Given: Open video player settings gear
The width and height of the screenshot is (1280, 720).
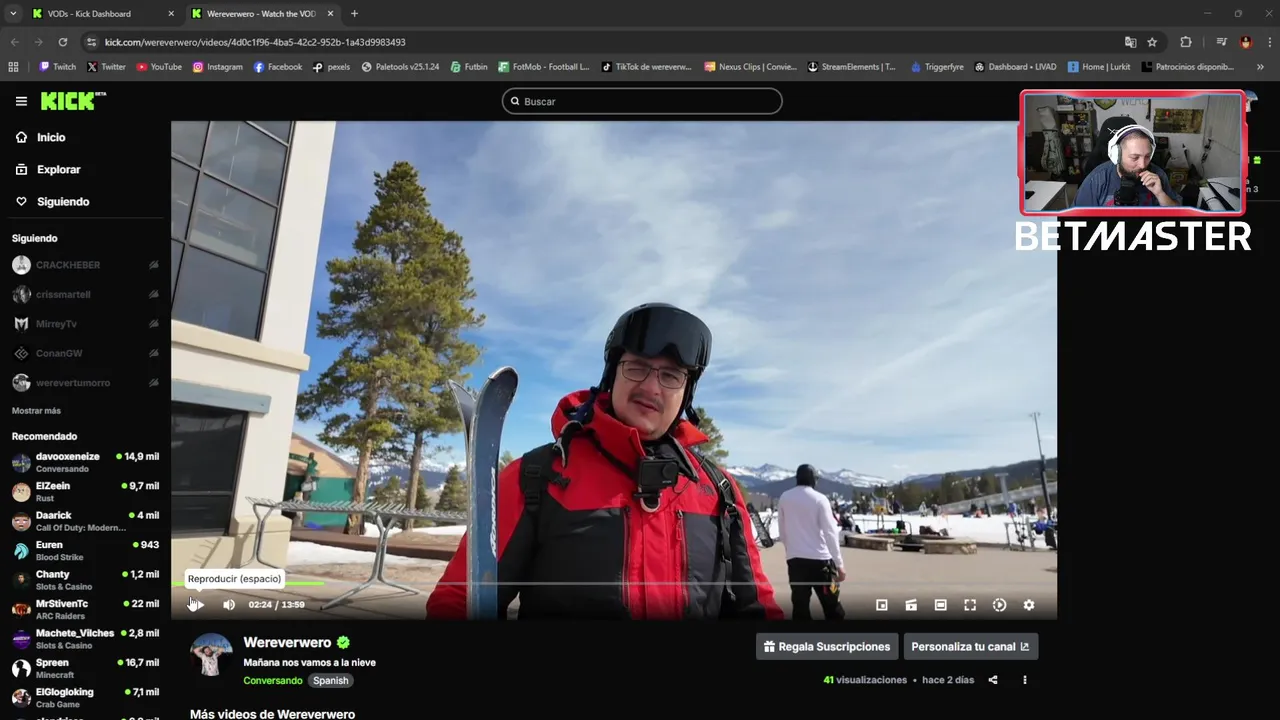Looking at the screenshot, I should pyautogui.click(x=1029, y=605).
